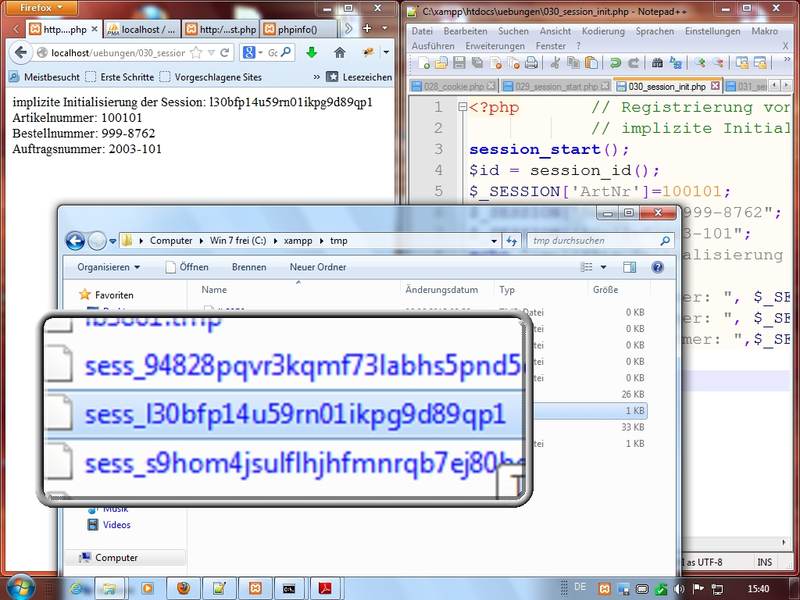Viewport: 800px width, 600px height.
Task: Sort by the Änderungsdatum column header
Action: click(x=442, y=290)
